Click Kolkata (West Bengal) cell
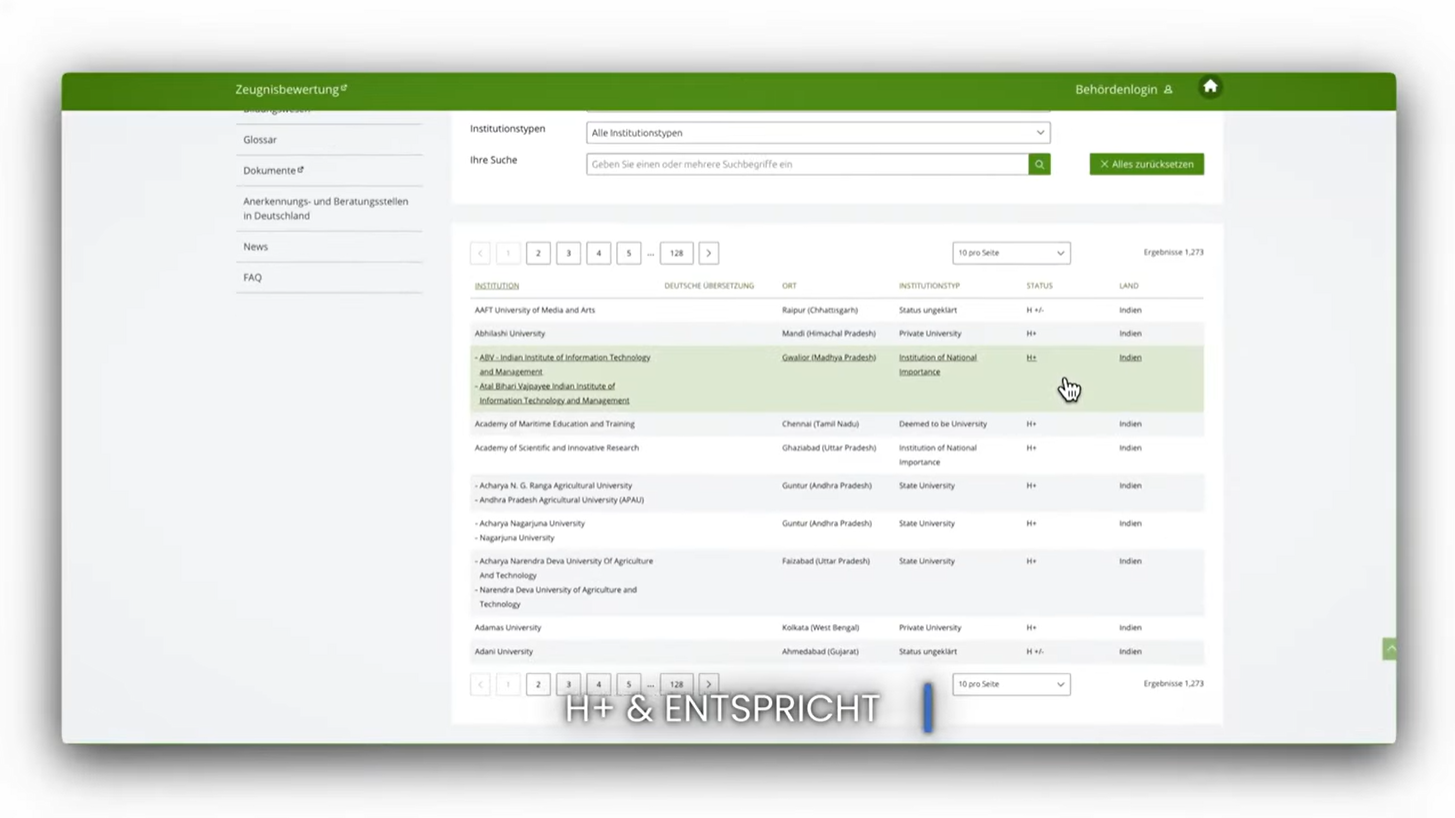 tap(820, 628)
